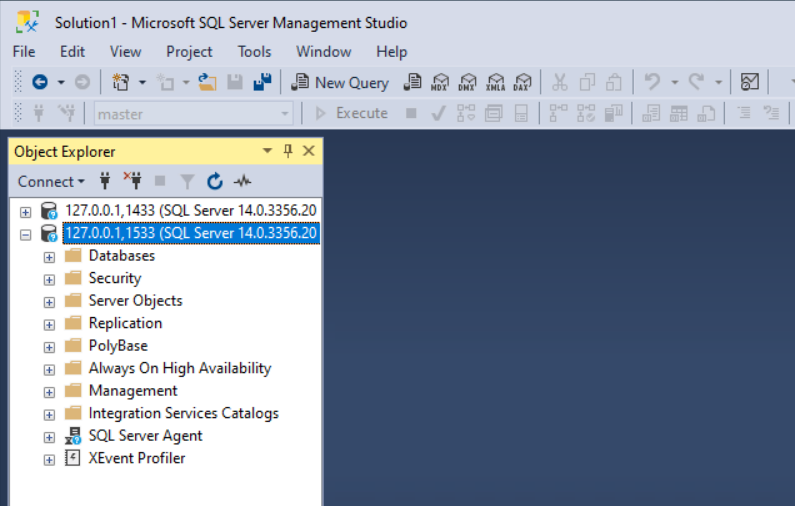Click the Comment Out Selected Lines icon
This screenshot has height=506, width=795.
[744, 113]
